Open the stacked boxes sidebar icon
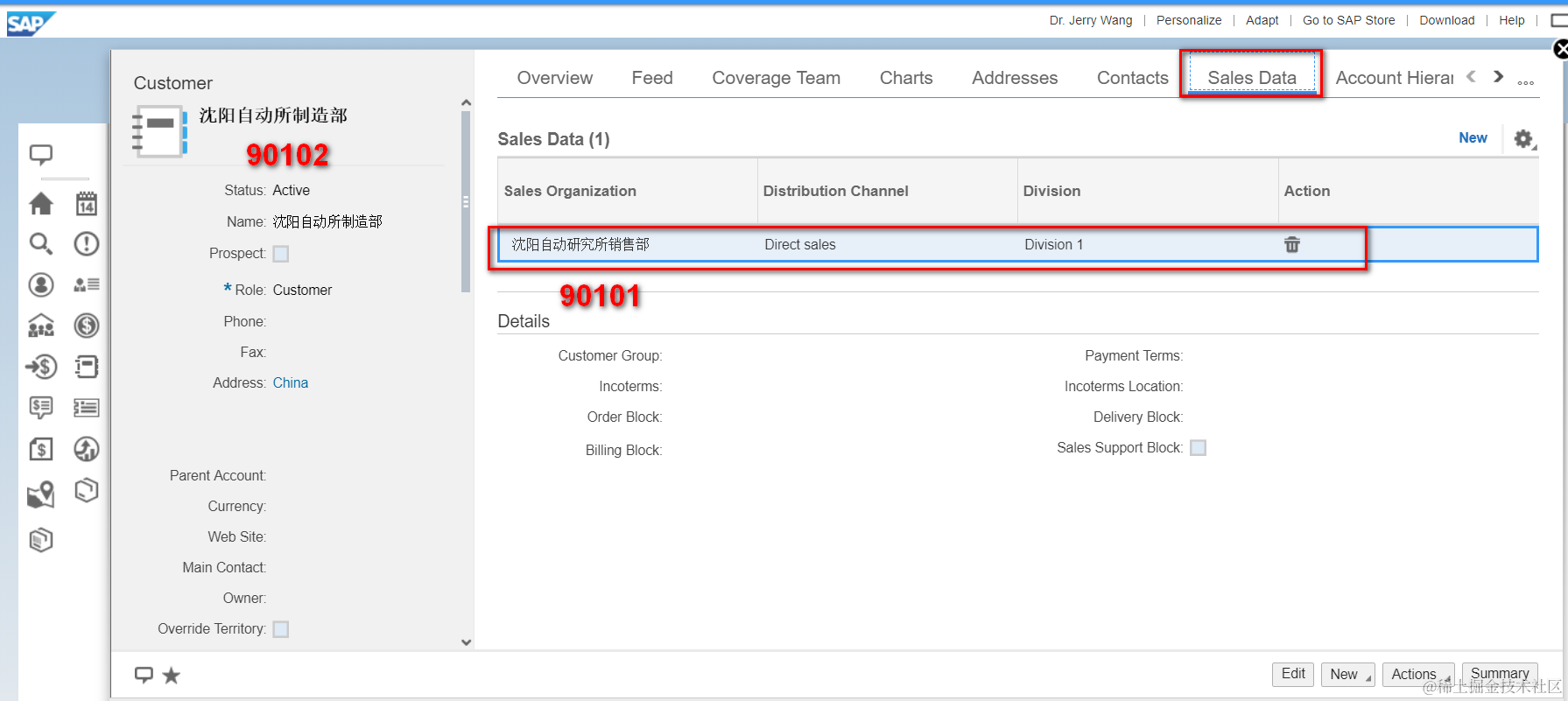 pyautogui.click(x=41, y=540)
